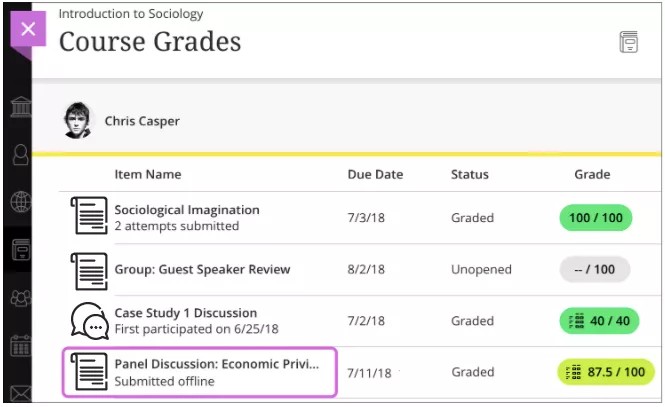Click Chris Casper's profile avatar
665x407 pixels.
(78, 121)
